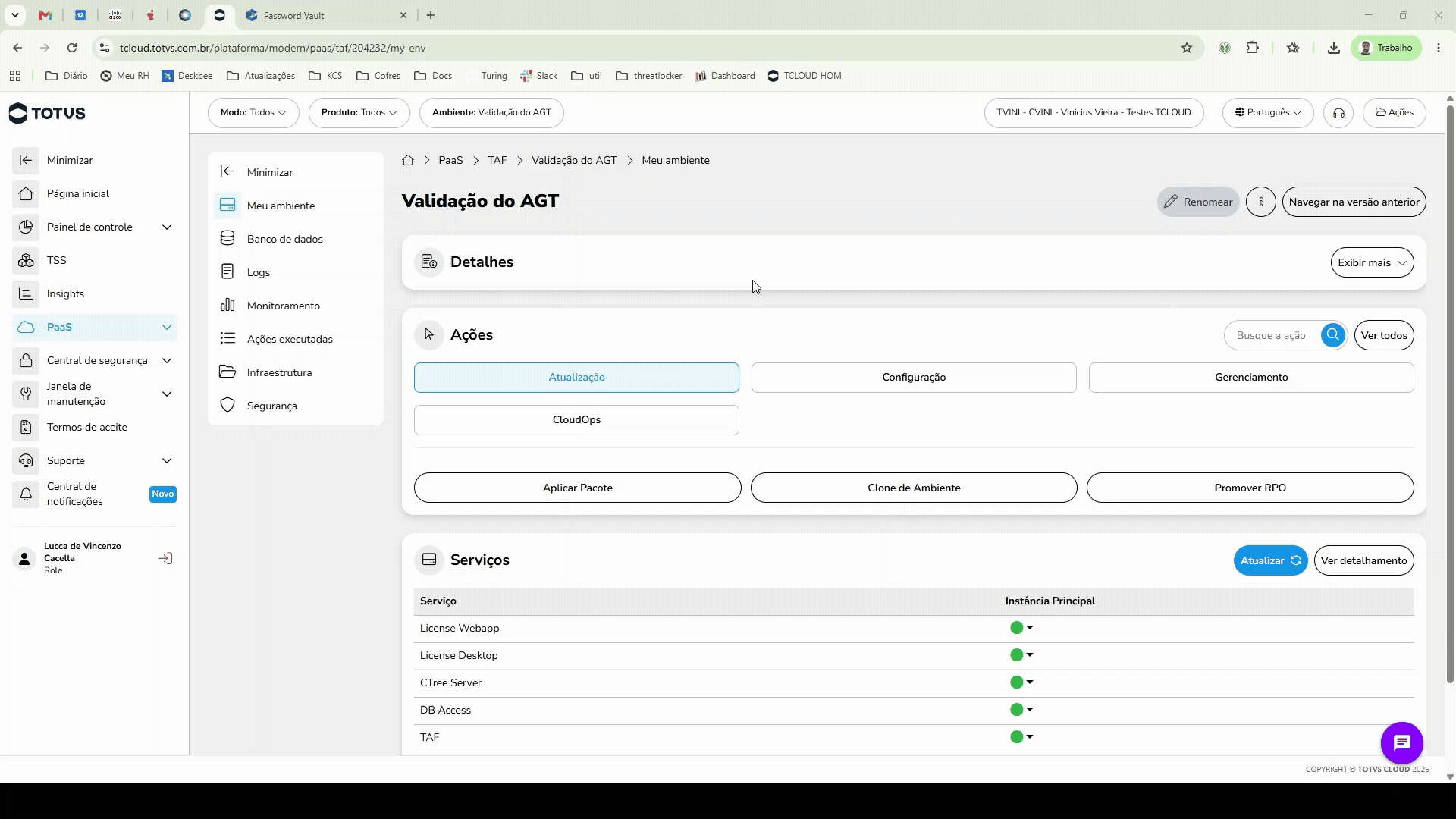Click the headset support icon
Screen dimensions: 1456x819
point(1338,113)
